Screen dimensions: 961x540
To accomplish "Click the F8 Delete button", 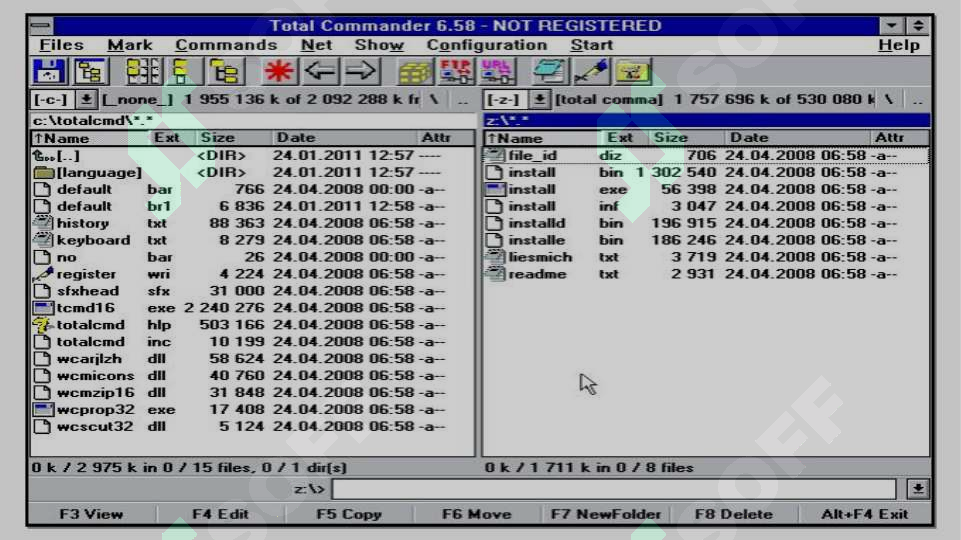I will tap(734, 514).
